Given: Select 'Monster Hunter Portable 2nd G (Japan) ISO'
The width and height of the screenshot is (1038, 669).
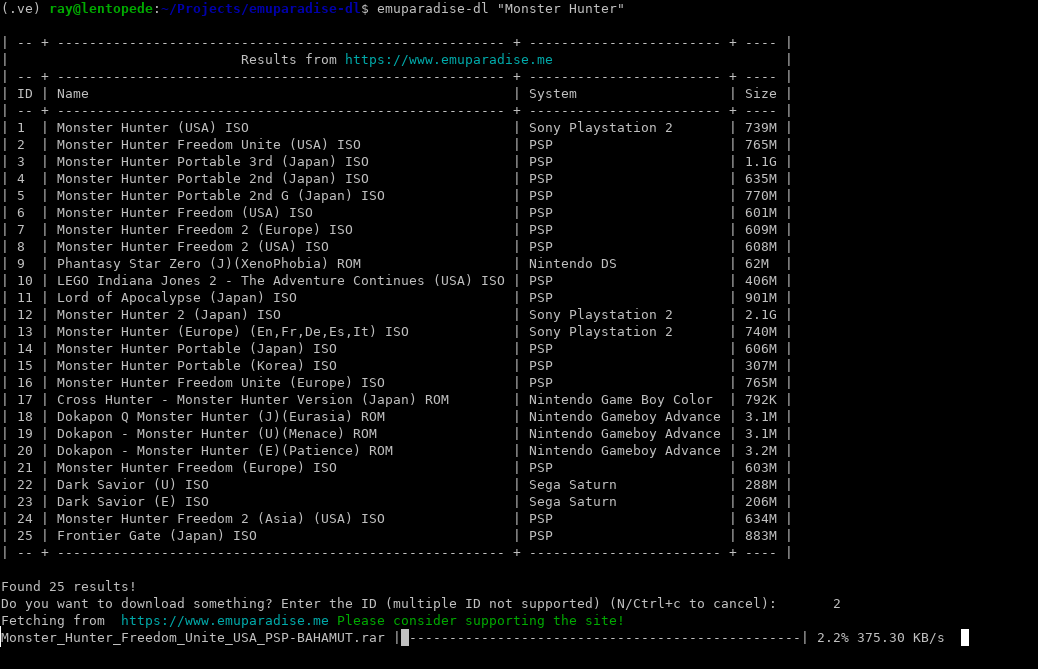Looking at the screenshot, I should click(220, 196).
